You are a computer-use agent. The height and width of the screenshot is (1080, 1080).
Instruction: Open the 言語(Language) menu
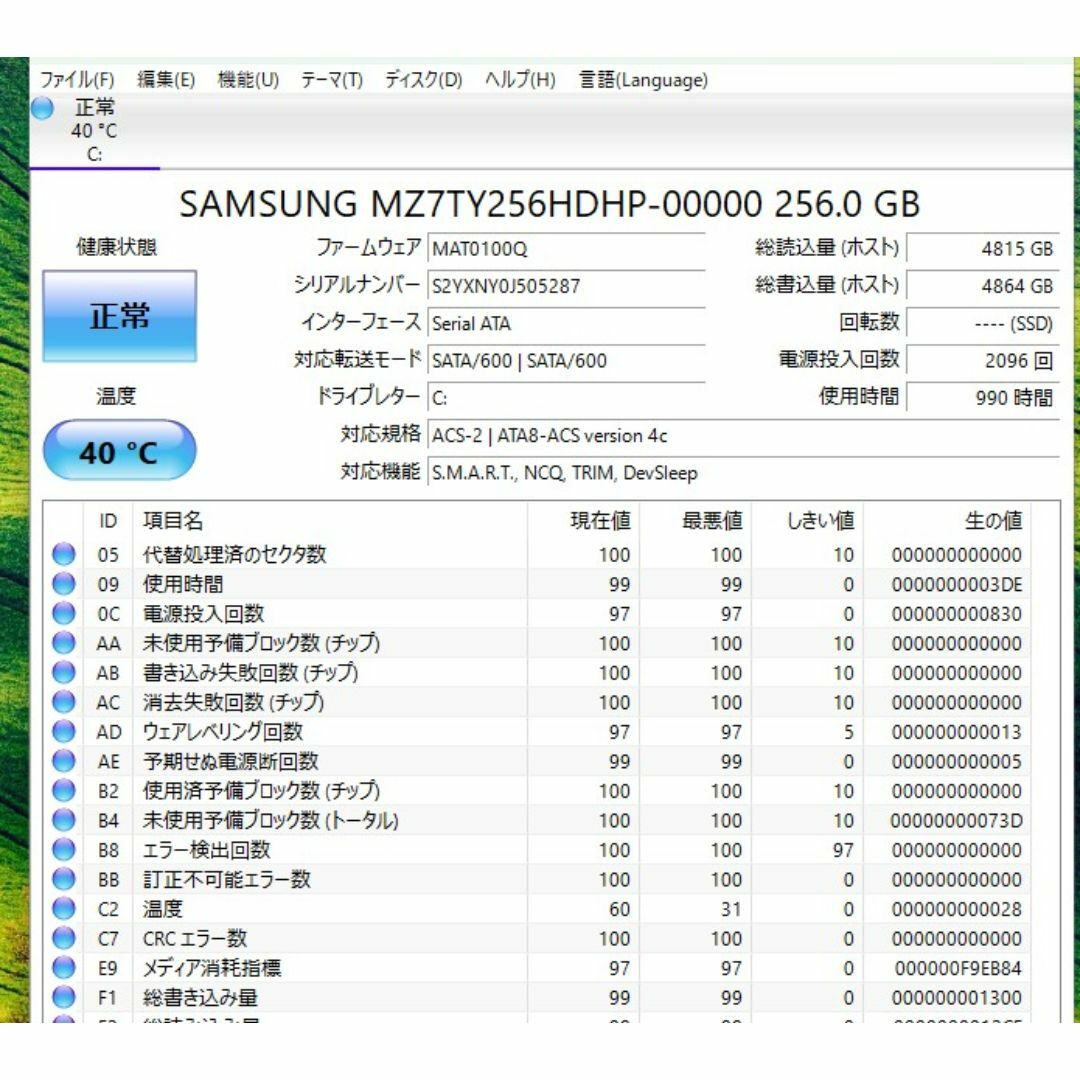(643, 80)
